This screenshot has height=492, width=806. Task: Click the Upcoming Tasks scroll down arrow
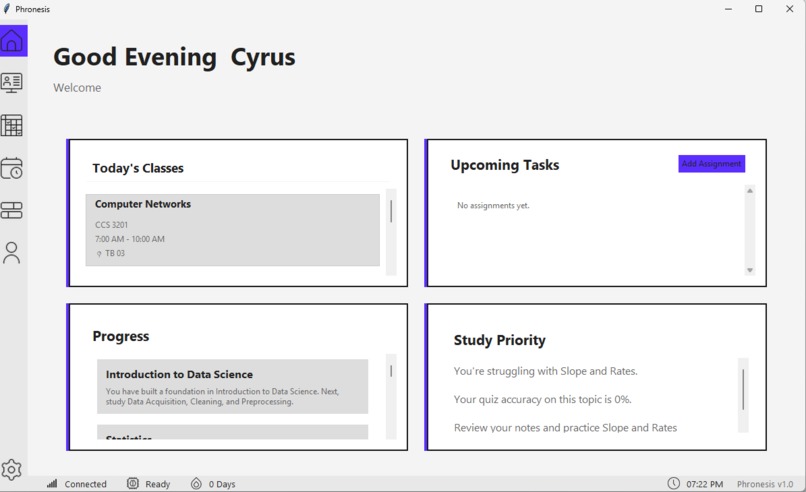(750, 270)
